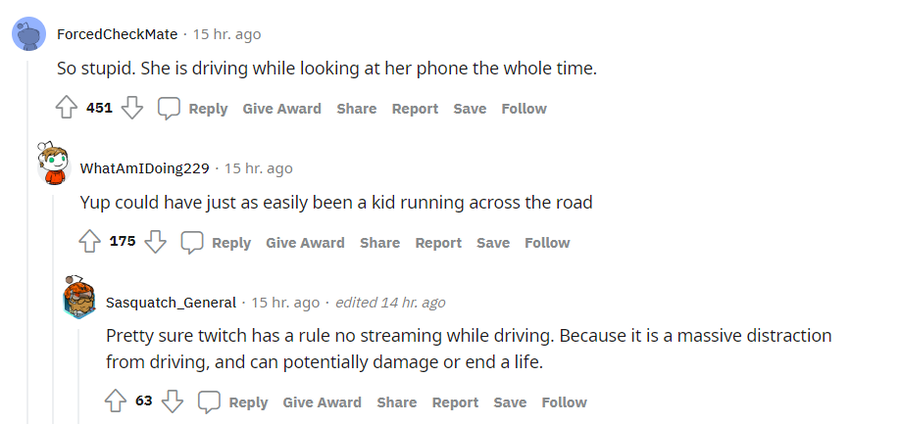Visit ForcedCheckMate username link
Image resolution: width=900 pixels, height=424 pixels.
tap(118, 34)
